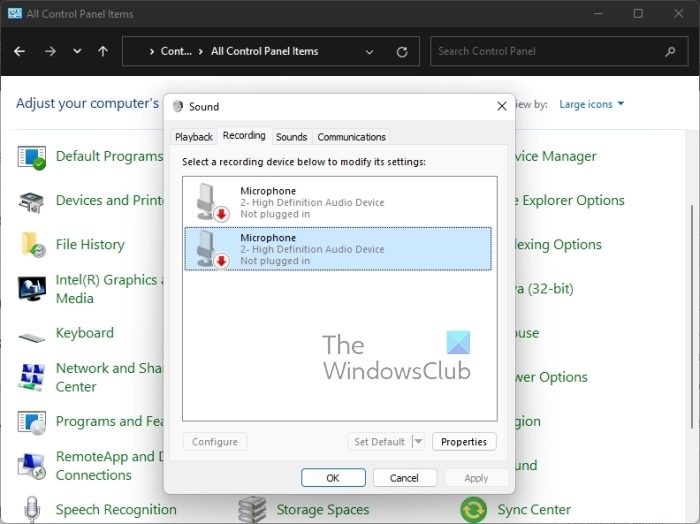This screenshot has width=700, height=524.
Task: Go up one level with up arrow
Action: (x=103, y=51)
